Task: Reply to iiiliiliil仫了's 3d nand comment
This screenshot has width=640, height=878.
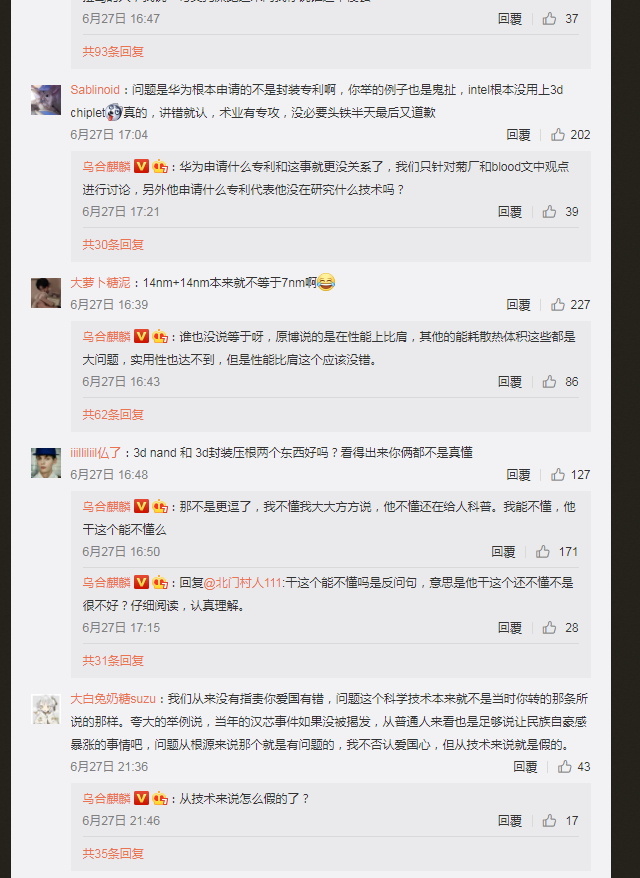Action: pyautogui.click(x=518, y=475)
